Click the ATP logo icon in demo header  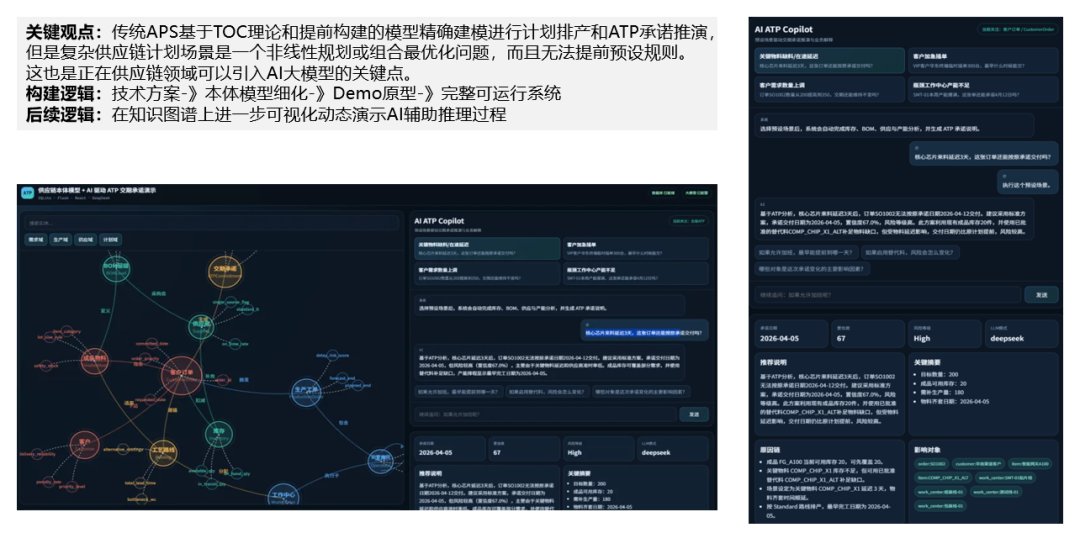click(x=28, y=193)
